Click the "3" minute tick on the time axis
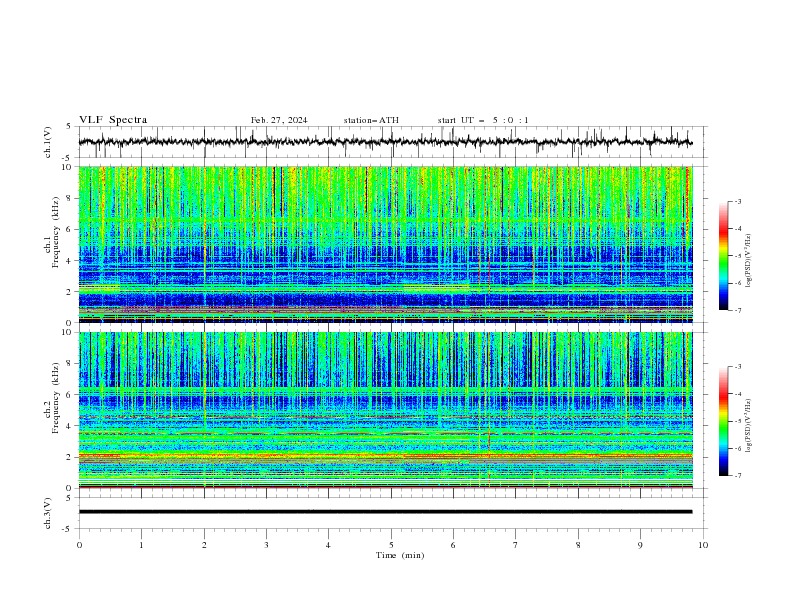 coord(266,545)
